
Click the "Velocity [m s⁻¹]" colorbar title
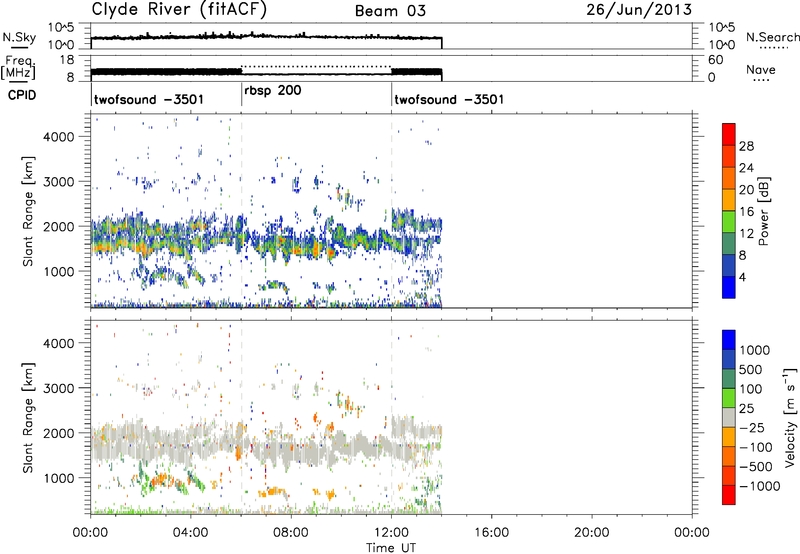(791, 417)
